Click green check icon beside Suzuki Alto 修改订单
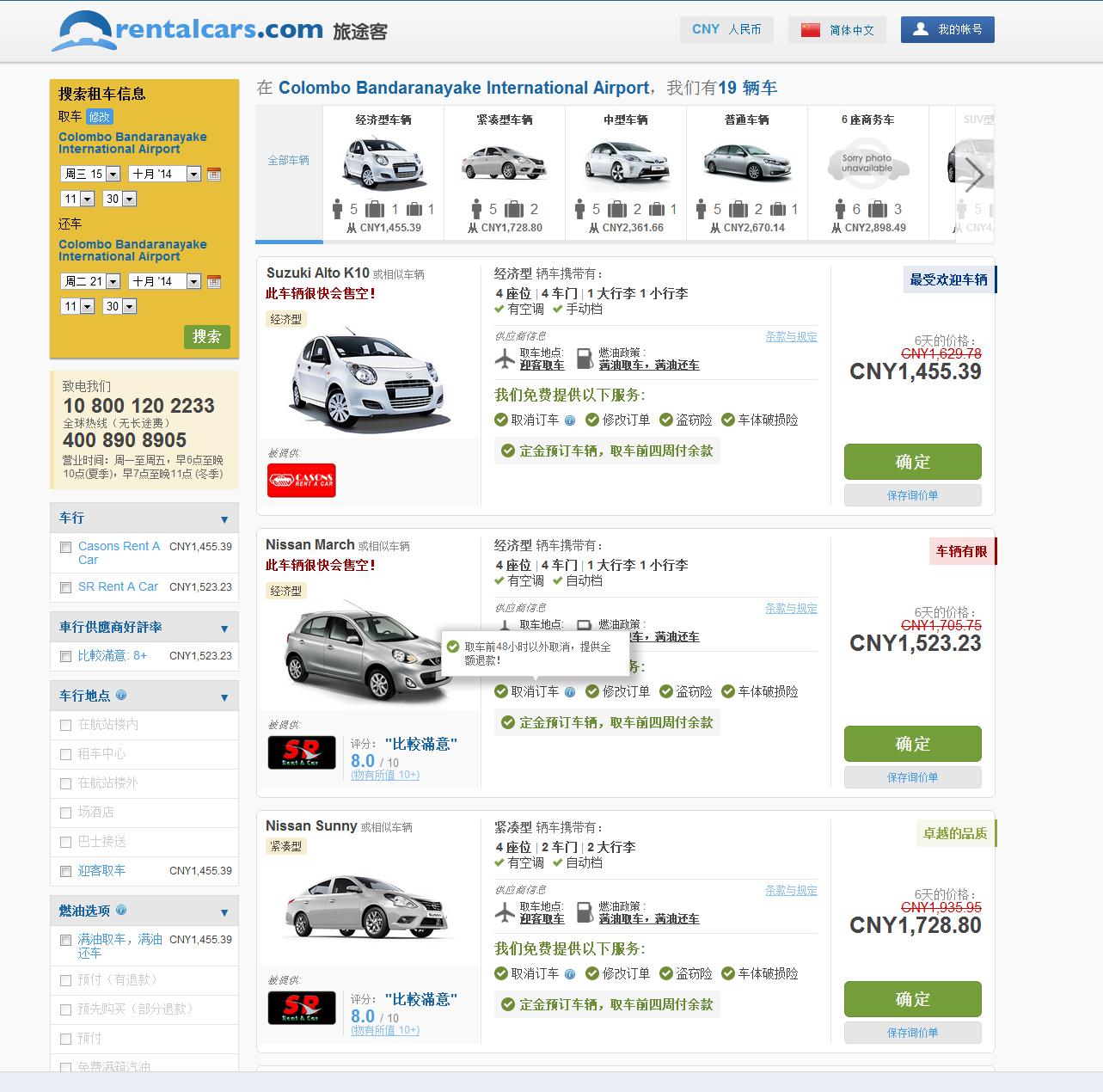Screen dimensions: 1103x1092 point(592,420)
